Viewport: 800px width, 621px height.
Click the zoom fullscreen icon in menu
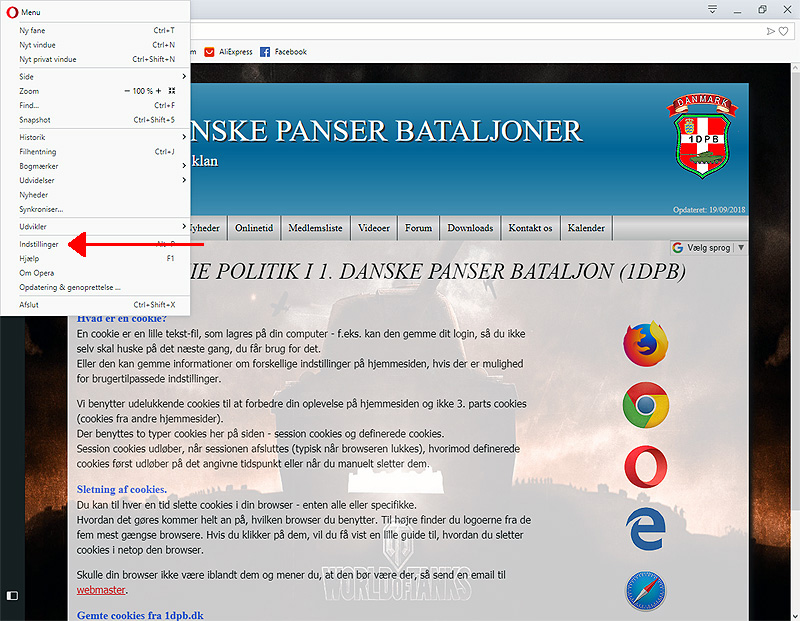coord(172,91)
